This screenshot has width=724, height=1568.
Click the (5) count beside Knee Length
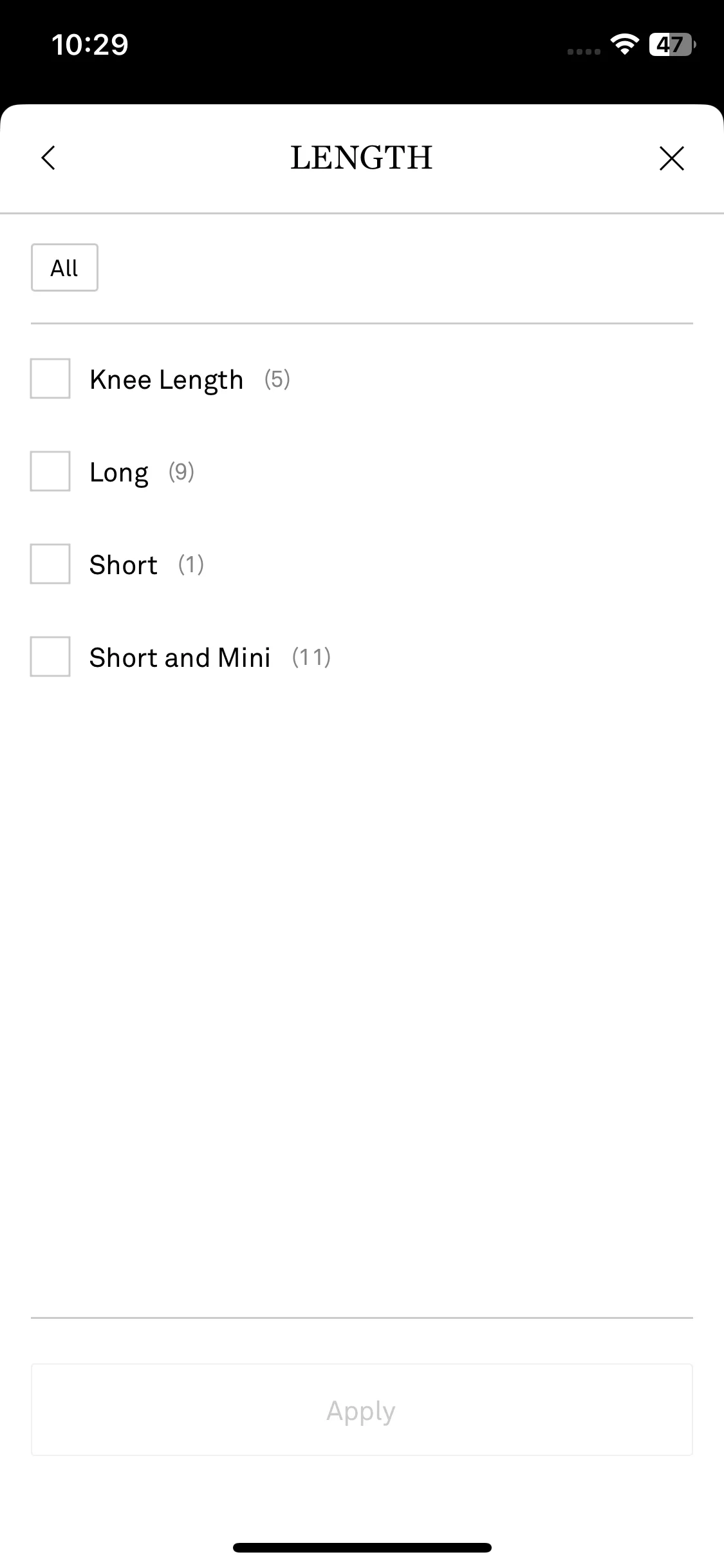[x=277, y=379]
